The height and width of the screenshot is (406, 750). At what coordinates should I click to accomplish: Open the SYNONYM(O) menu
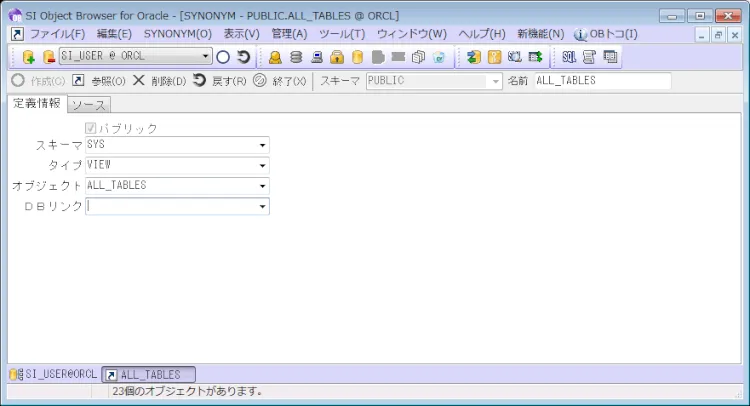click(177, 34)
